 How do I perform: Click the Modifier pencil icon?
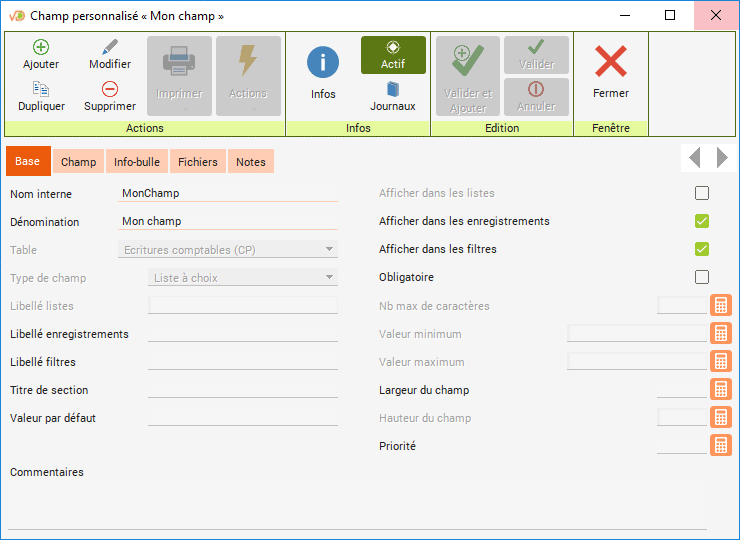tap(110, 47)
